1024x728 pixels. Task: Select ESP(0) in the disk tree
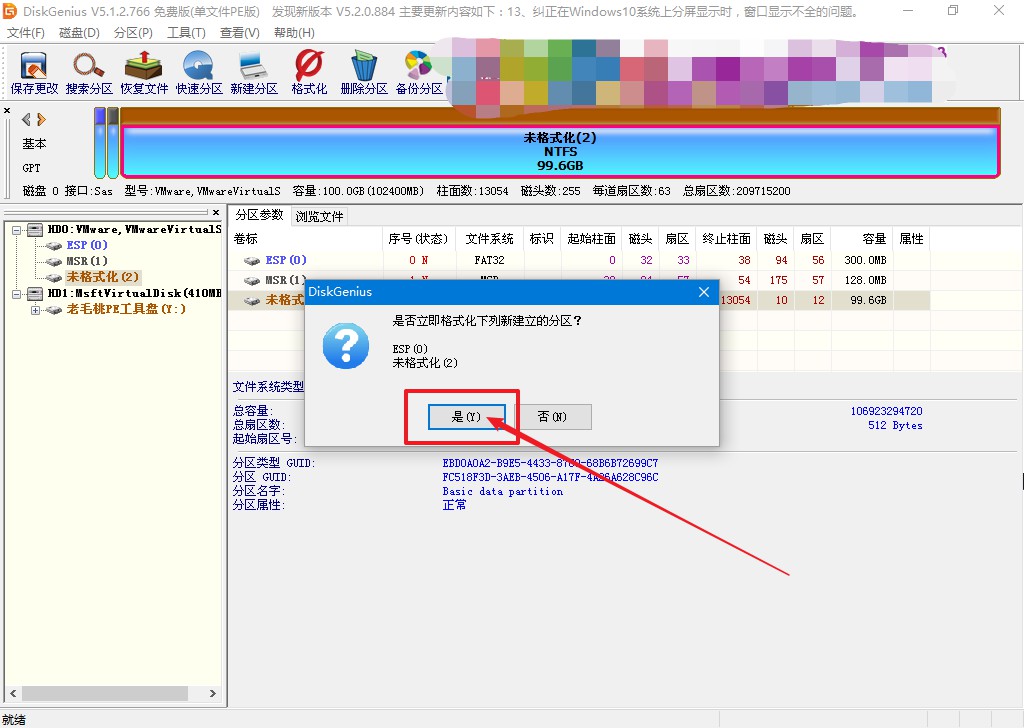(87, 245)
